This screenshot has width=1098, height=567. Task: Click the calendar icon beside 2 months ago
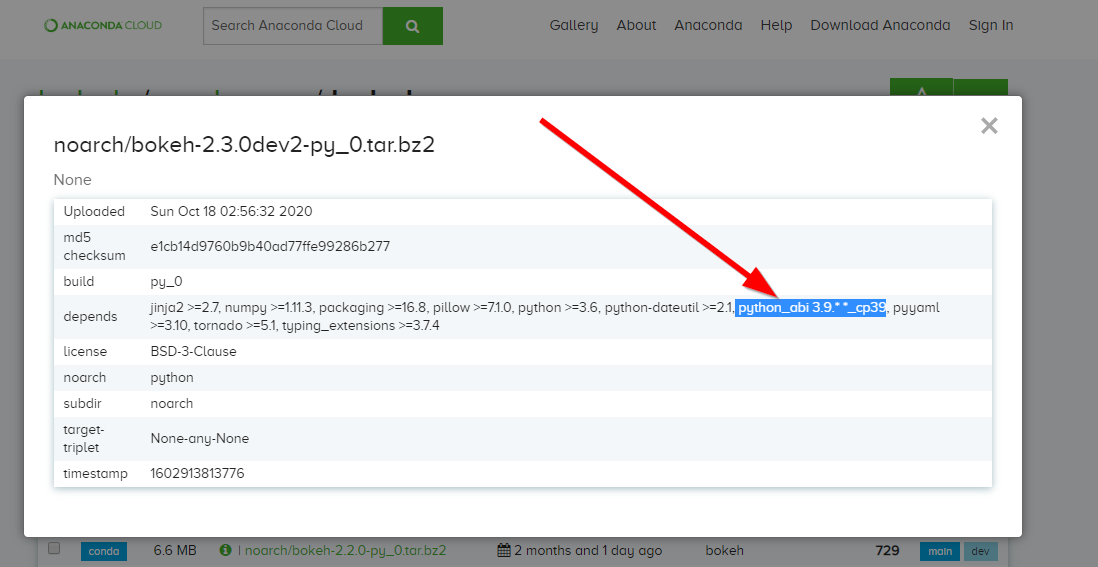[x=503, y=550]
